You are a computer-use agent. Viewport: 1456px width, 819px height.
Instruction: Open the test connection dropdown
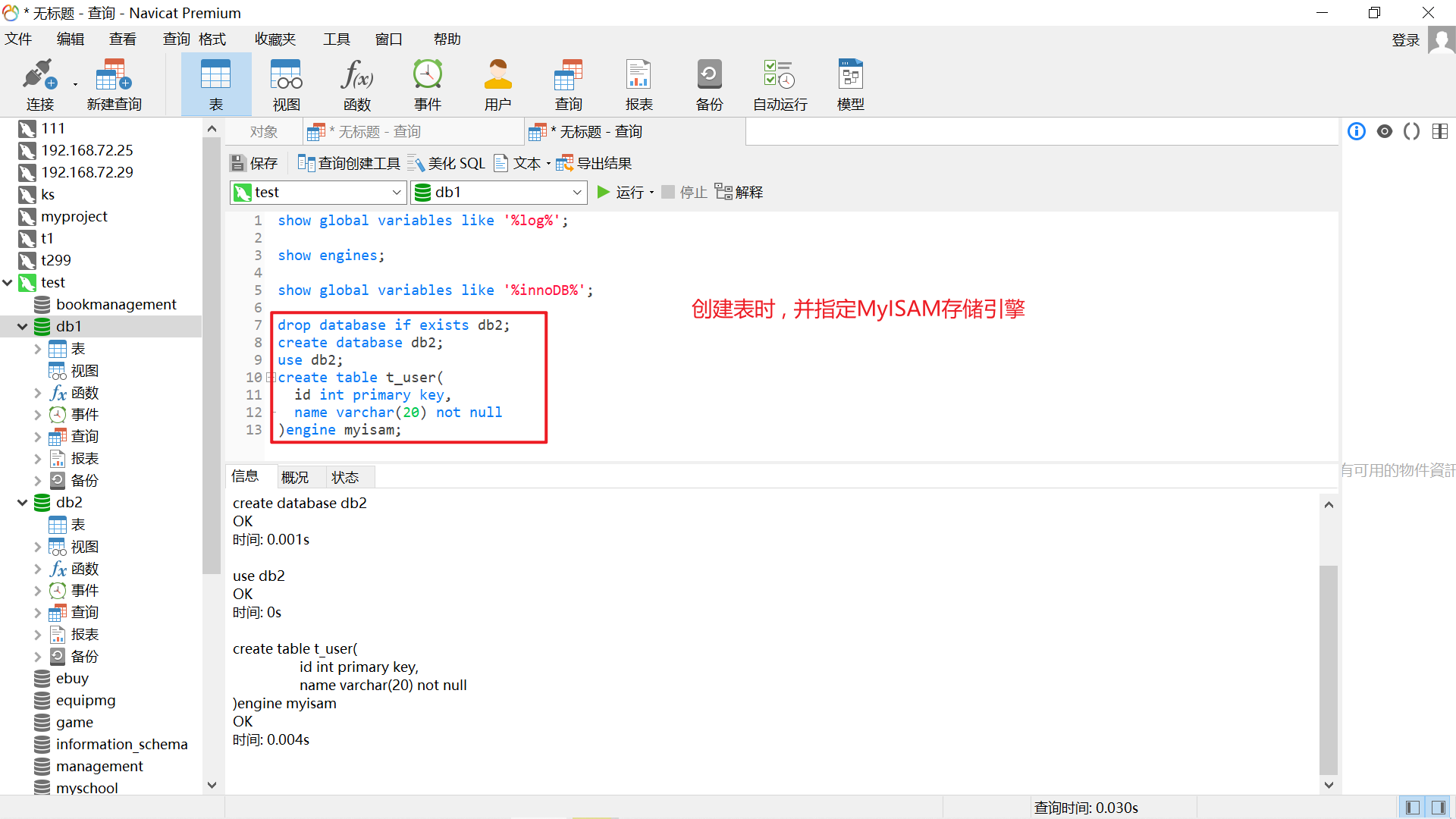[396, 193]
